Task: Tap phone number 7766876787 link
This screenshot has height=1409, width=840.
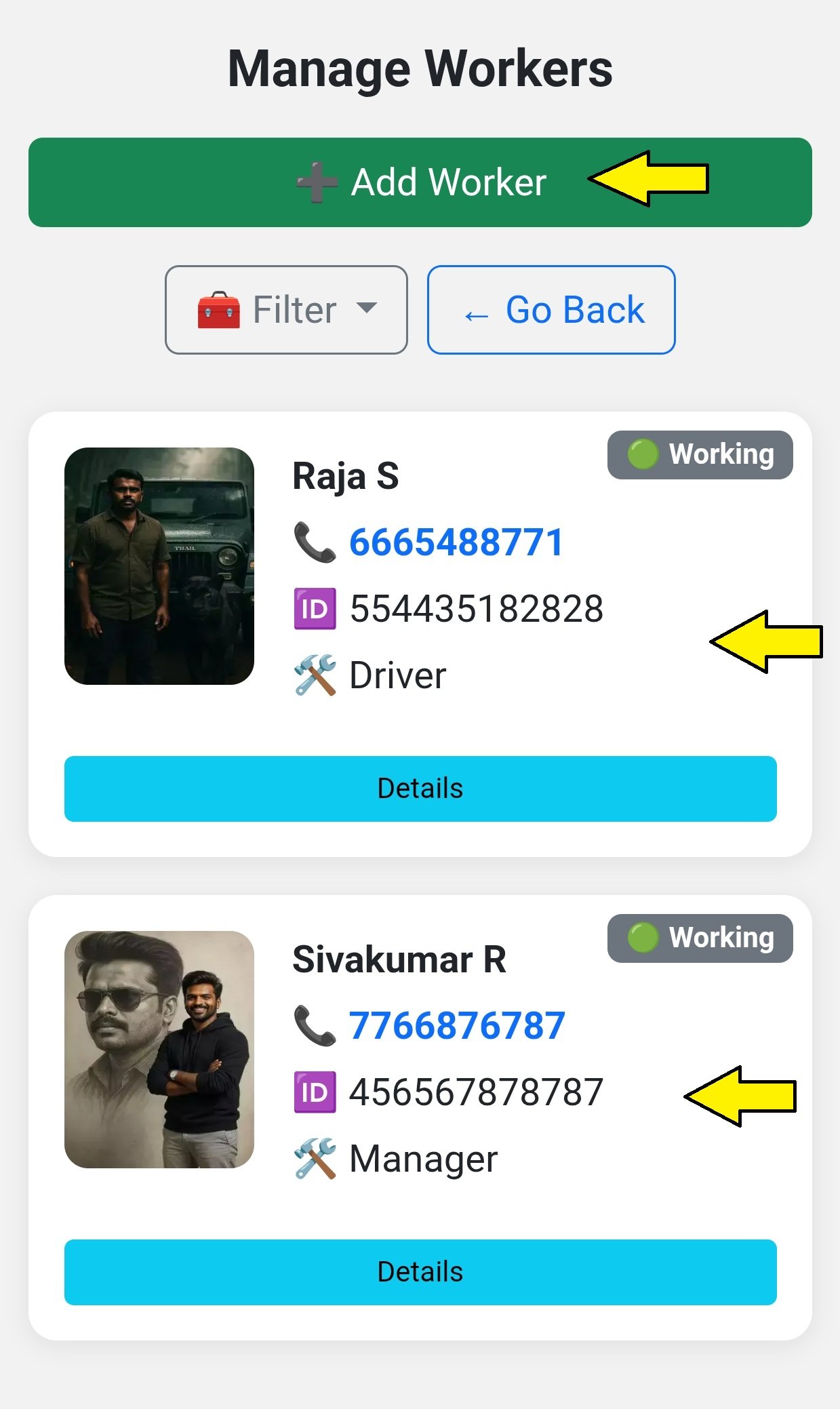Action: (457, 1026)
